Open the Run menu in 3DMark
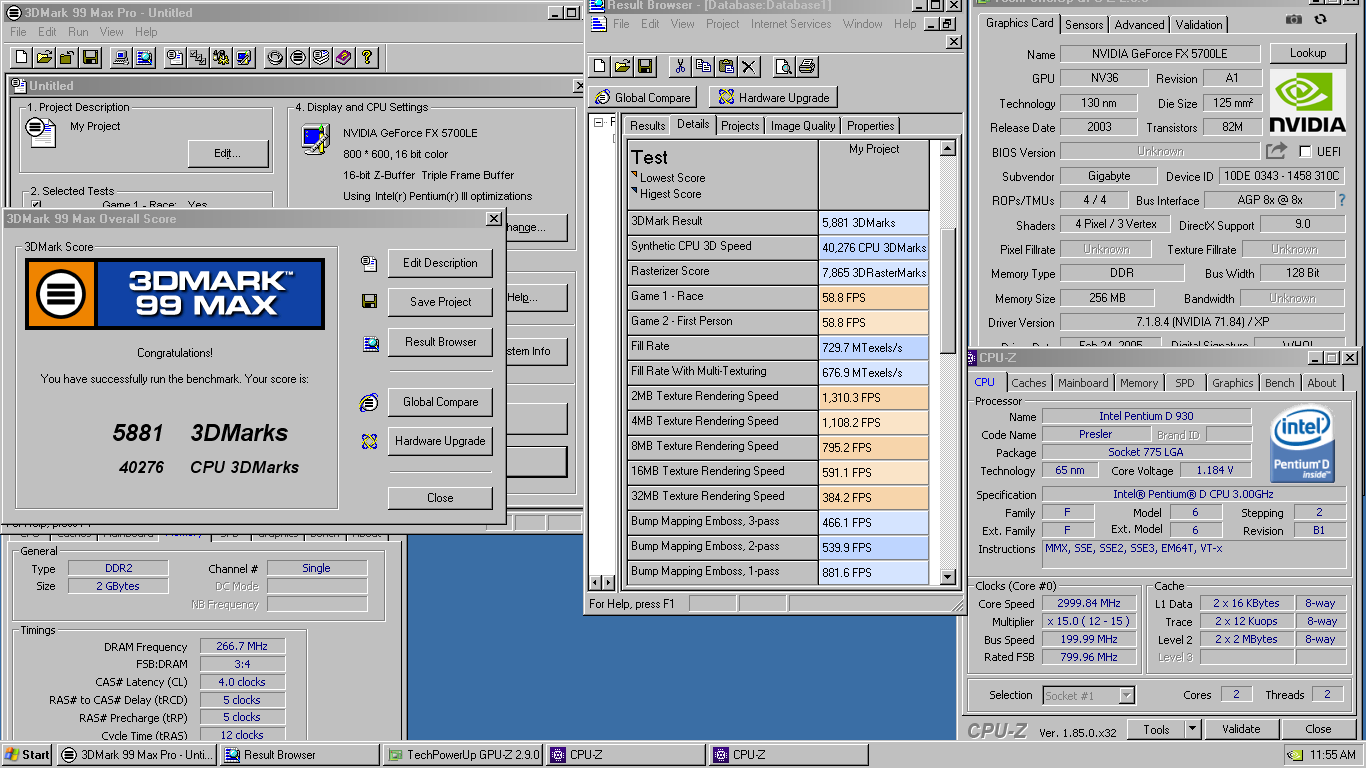 [78, 32]
